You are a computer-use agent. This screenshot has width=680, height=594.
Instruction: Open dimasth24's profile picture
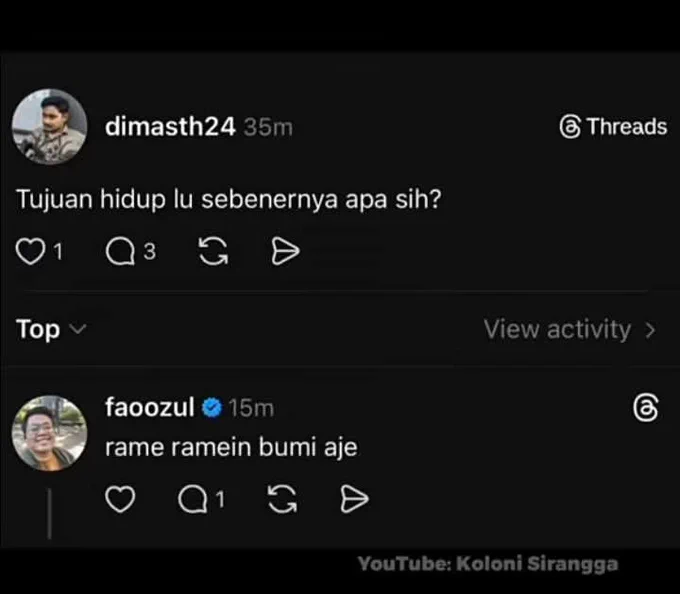click(x=49, y=127)
